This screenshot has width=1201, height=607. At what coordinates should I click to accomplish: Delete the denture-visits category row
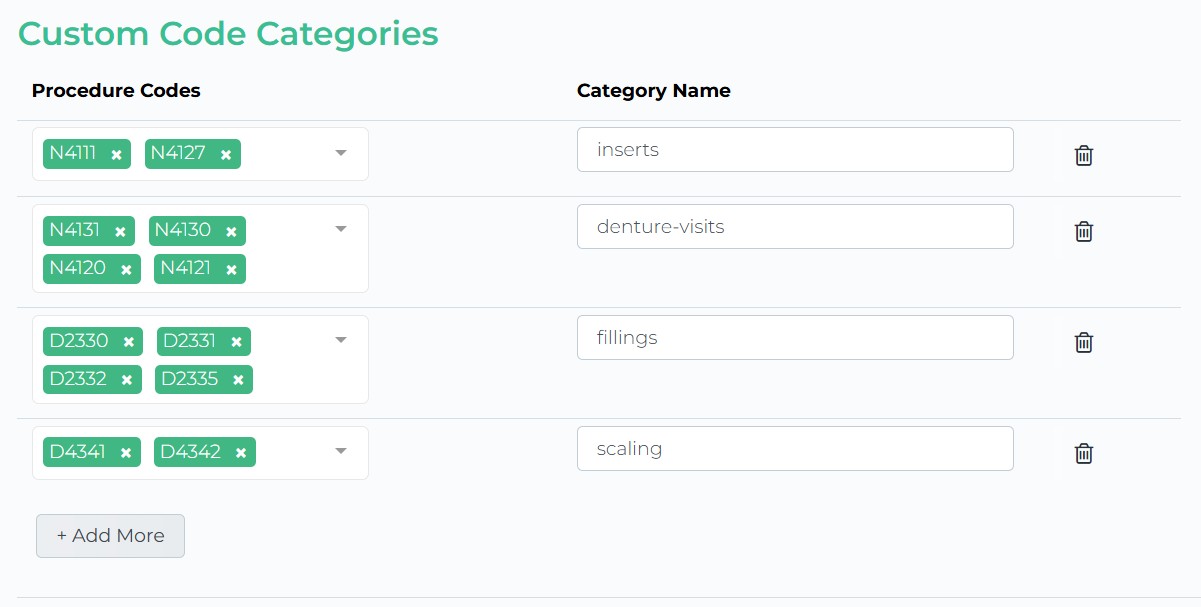pos(1083,231)
